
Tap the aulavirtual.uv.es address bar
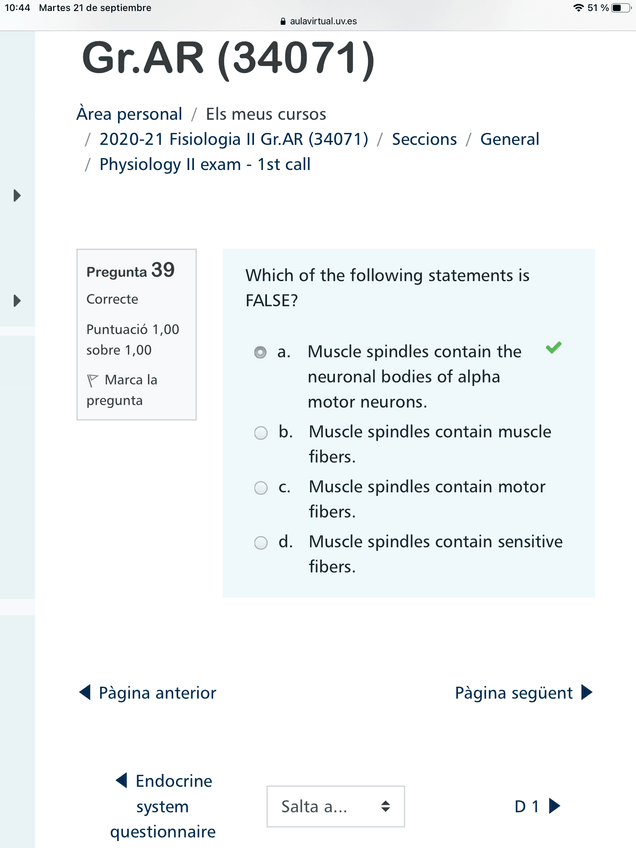coord(322,21)
